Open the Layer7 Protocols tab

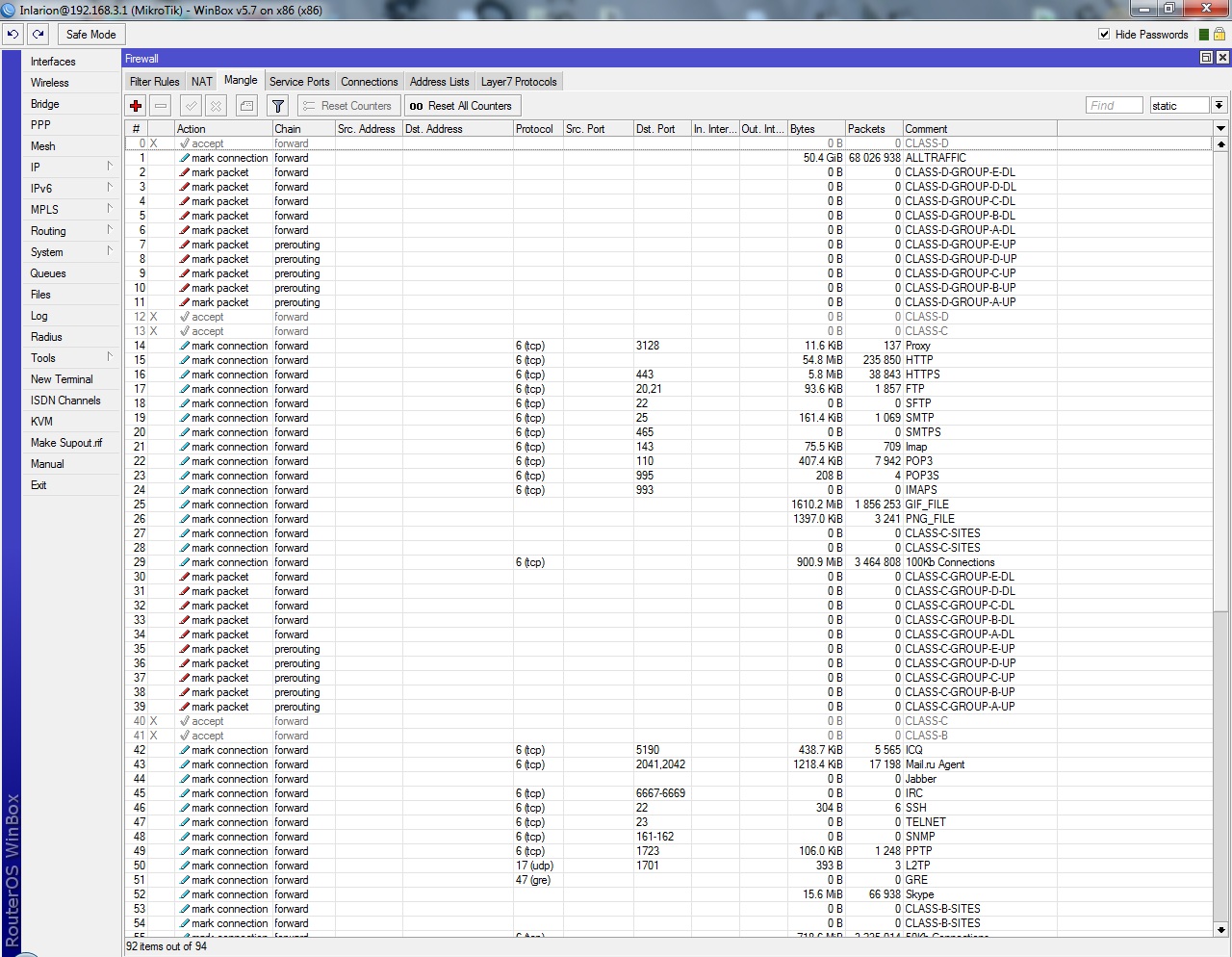[519, 82]
